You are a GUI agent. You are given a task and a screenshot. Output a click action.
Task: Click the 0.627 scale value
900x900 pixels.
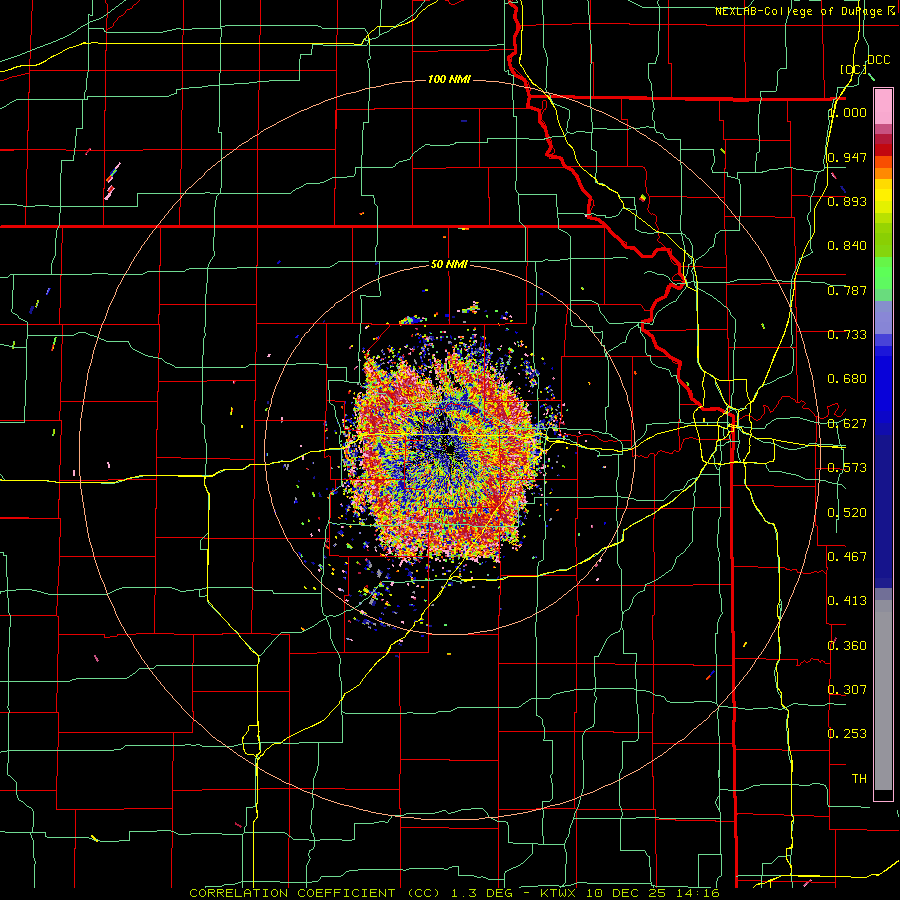point(847,424)
